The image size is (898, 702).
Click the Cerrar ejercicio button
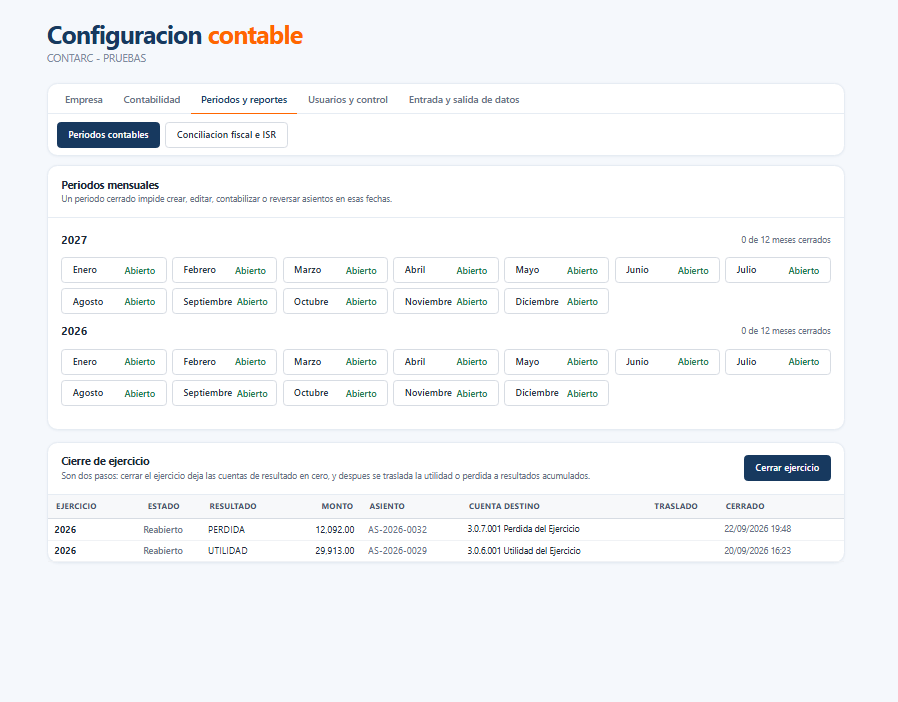tap(787, 468)
